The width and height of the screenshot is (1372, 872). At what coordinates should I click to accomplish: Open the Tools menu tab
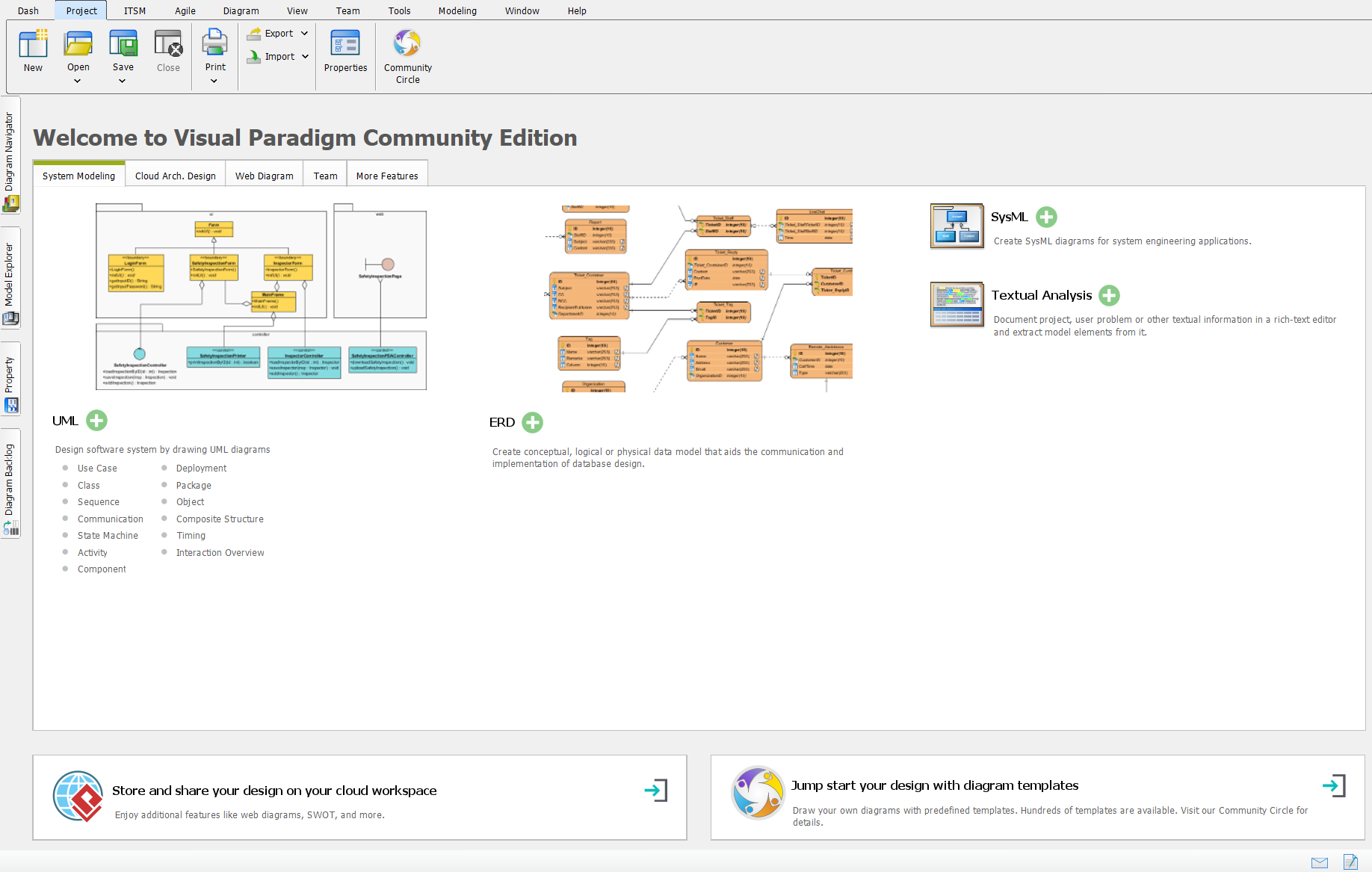tap(400, 10)
